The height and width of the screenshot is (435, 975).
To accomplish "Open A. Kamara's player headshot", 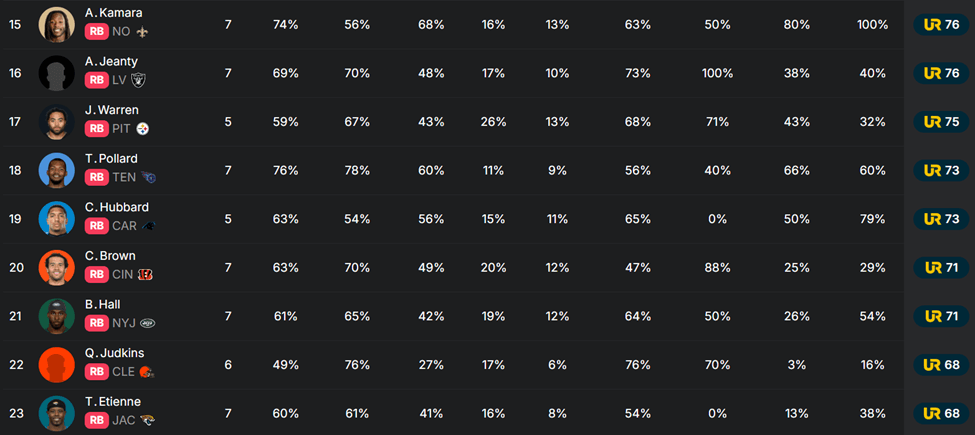I will pos(57,24).
